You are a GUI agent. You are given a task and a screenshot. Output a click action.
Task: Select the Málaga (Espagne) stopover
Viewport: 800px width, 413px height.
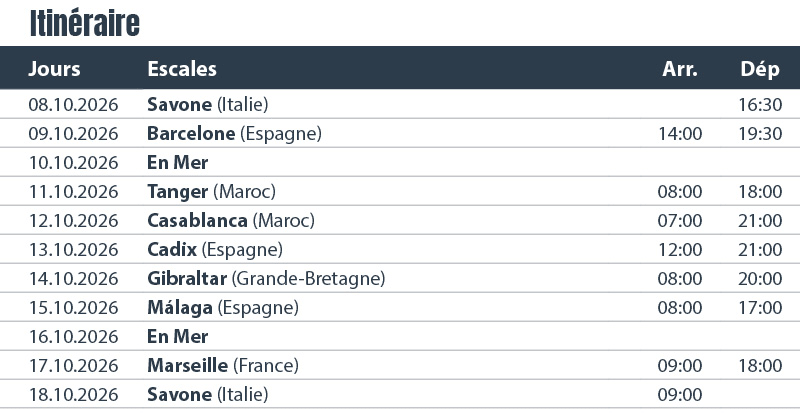click(222, 307)
